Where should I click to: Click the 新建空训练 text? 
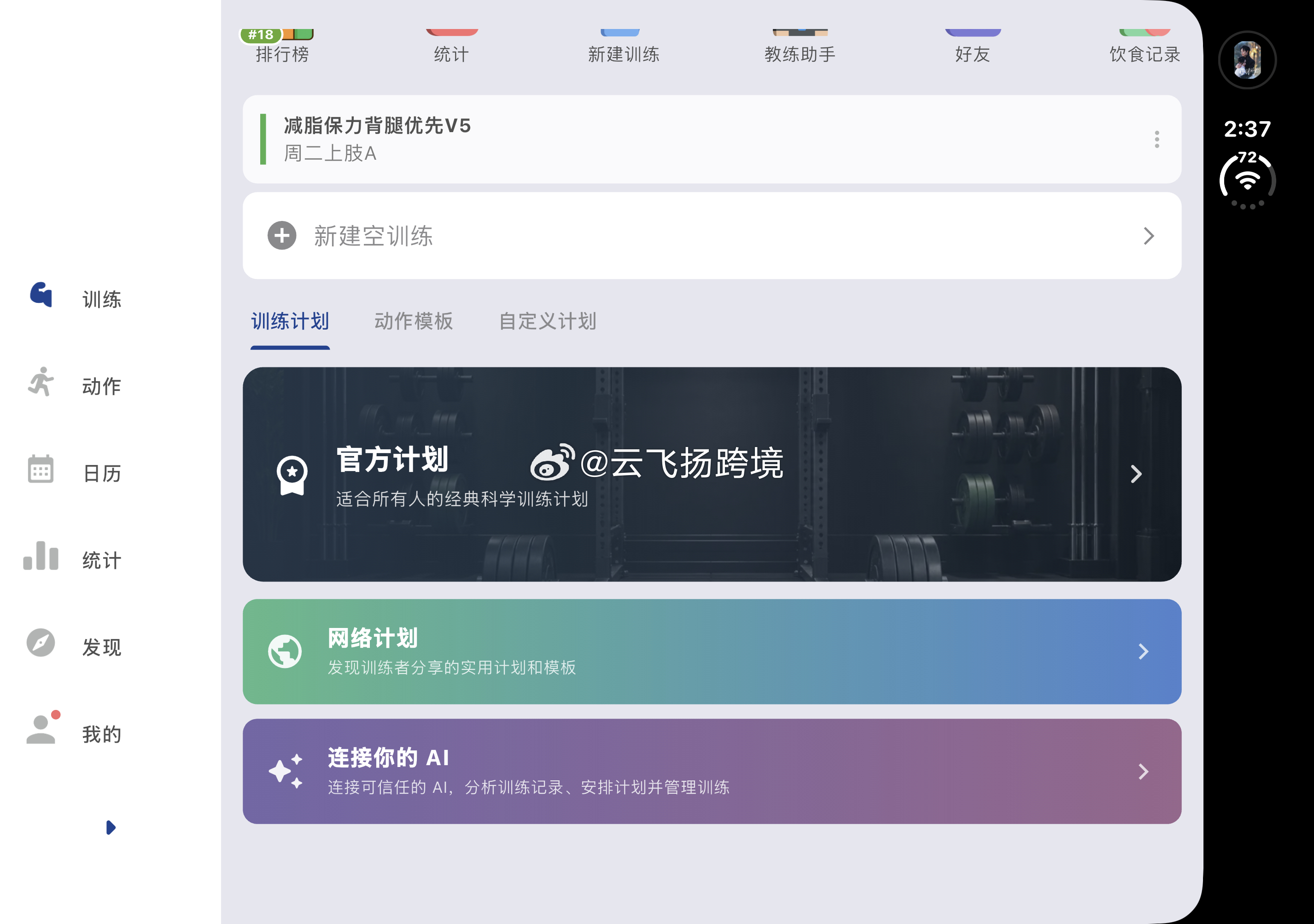tap(373, 236)
